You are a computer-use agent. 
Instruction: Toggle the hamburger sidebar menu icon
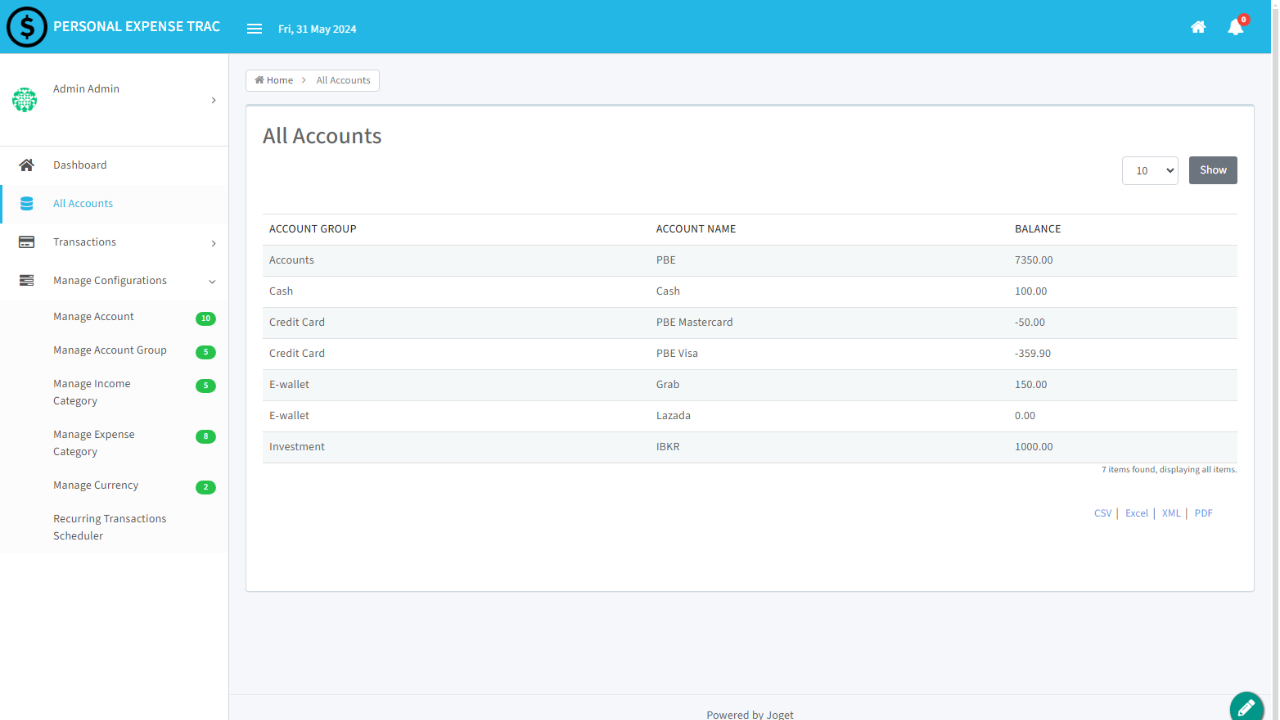[x=254, y=29]
